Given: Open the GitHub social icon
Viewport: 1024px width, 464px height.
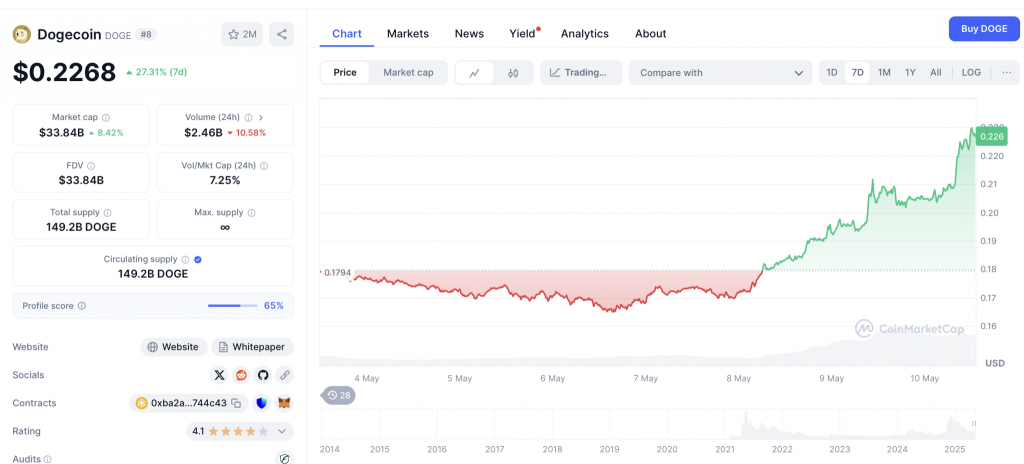Looking at the screenshot, I should 263,375.
